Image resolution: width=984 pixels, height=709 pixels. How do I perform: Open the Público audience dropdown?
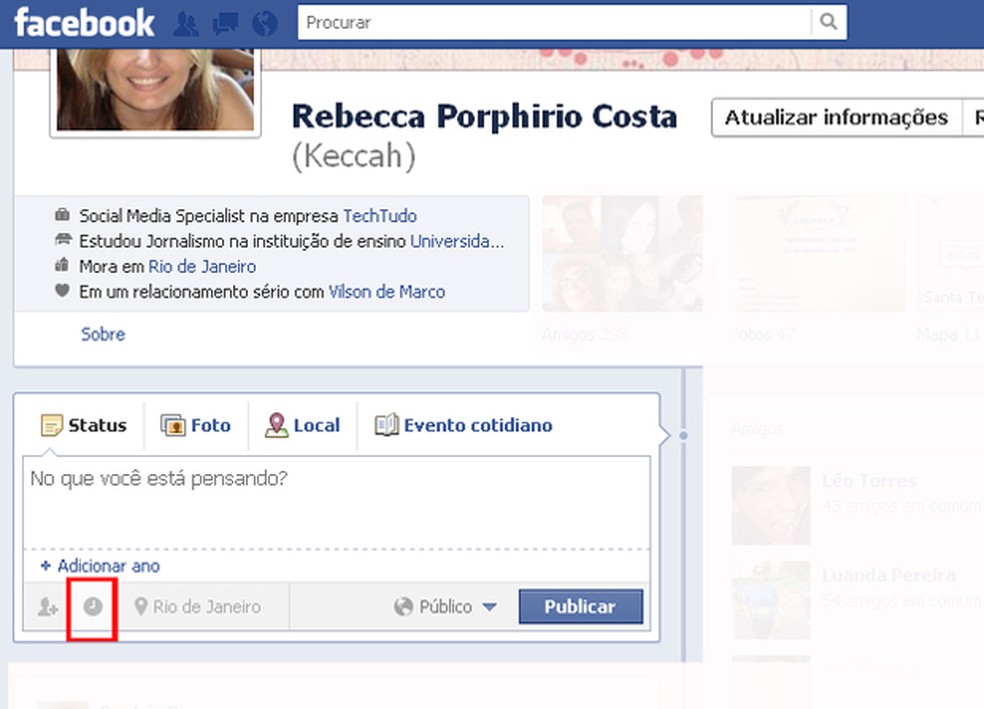[446, 607]
